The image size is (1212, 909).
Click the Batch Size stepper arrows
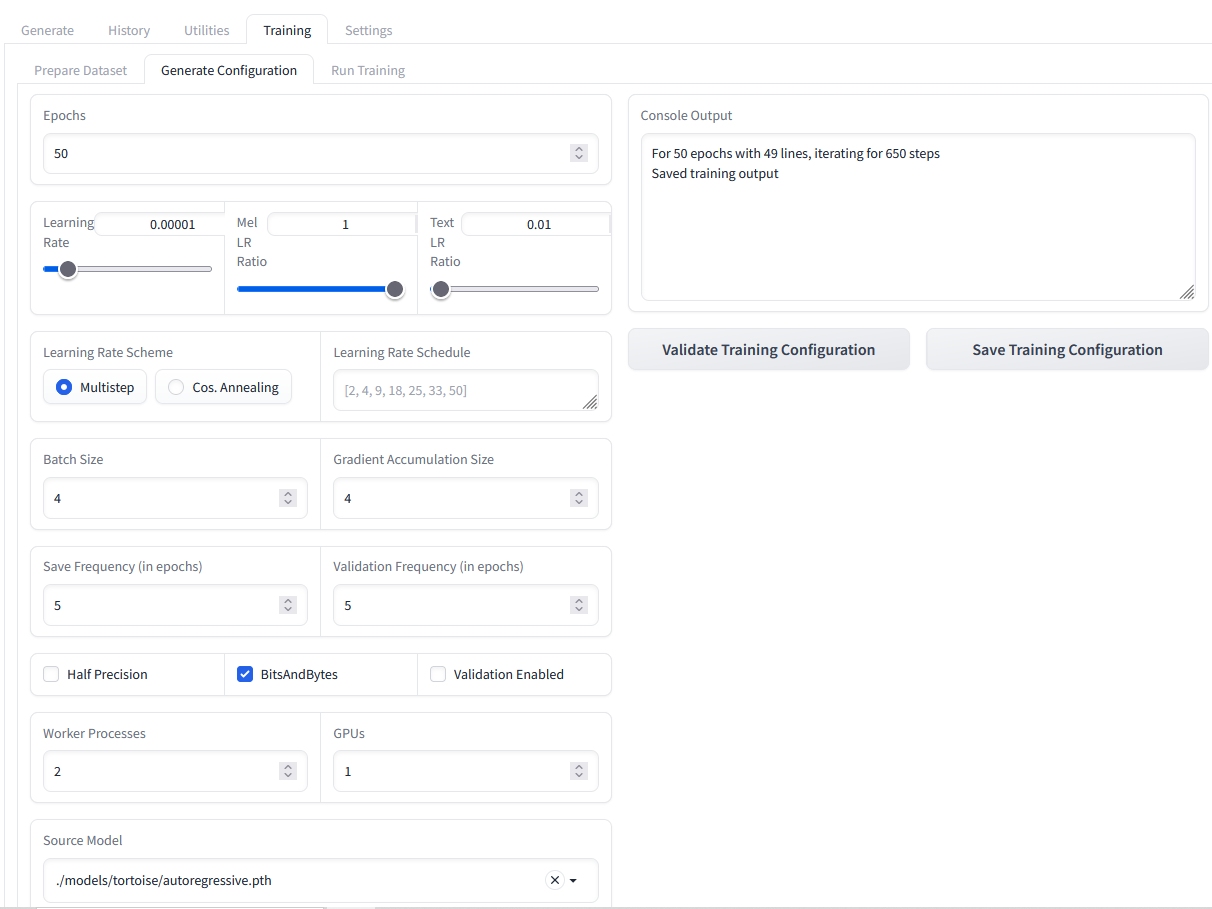[288, 498]
